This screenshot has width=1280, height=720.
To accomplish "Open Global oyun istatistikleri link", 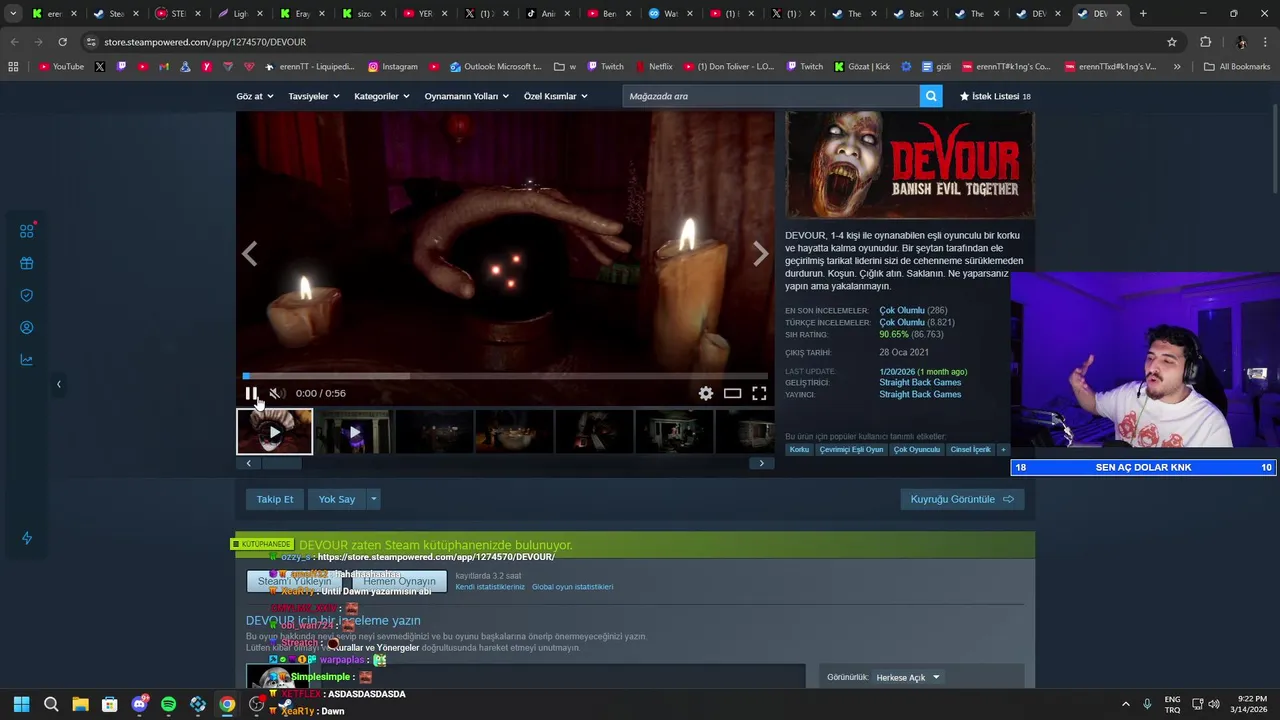I will tap(572, 587).
